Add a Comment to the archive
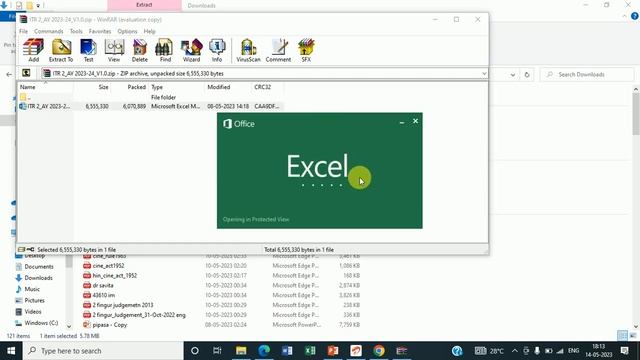 coord(278,50)
